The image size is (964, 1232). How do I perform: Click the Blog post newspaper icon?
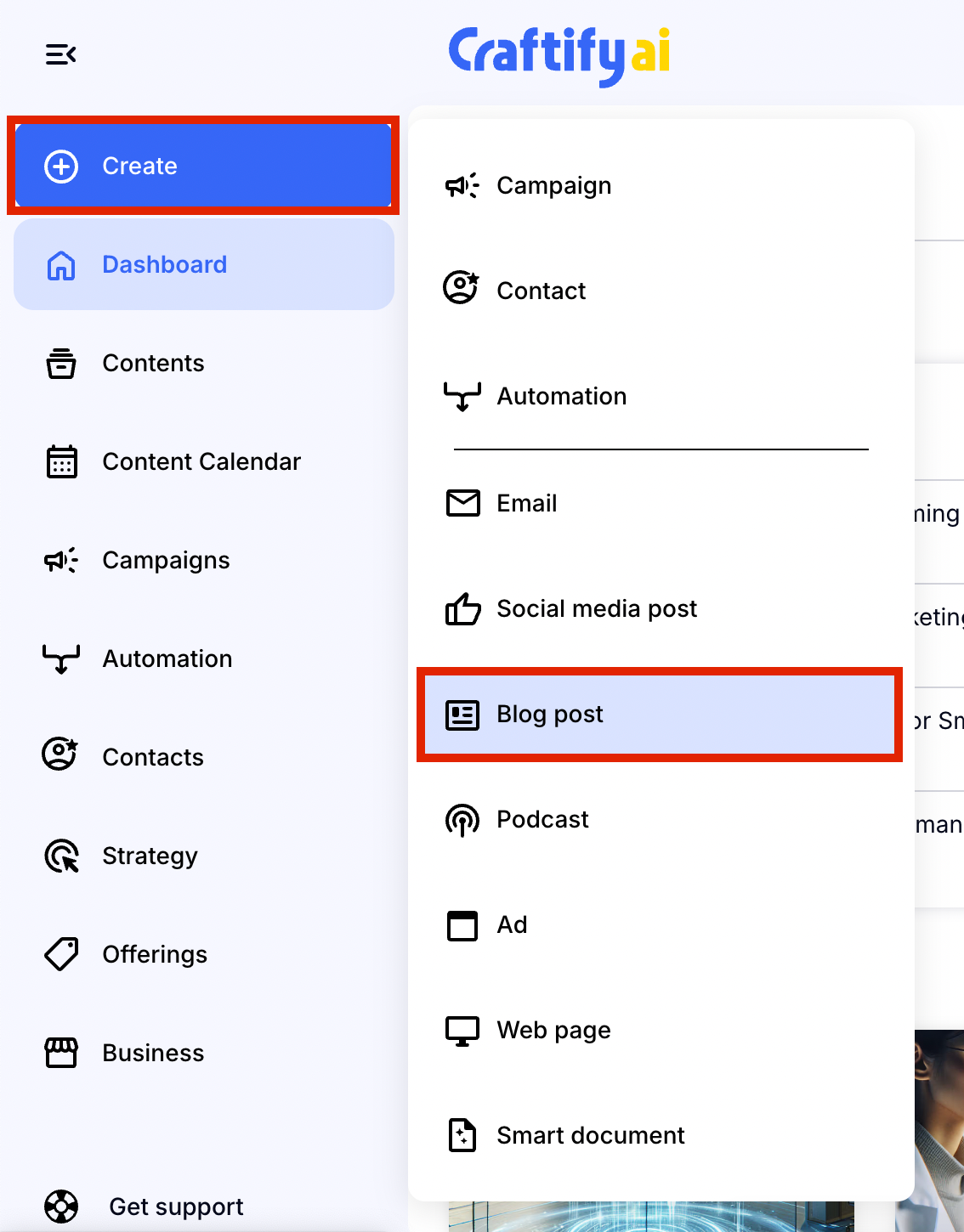tap(462, 715)
